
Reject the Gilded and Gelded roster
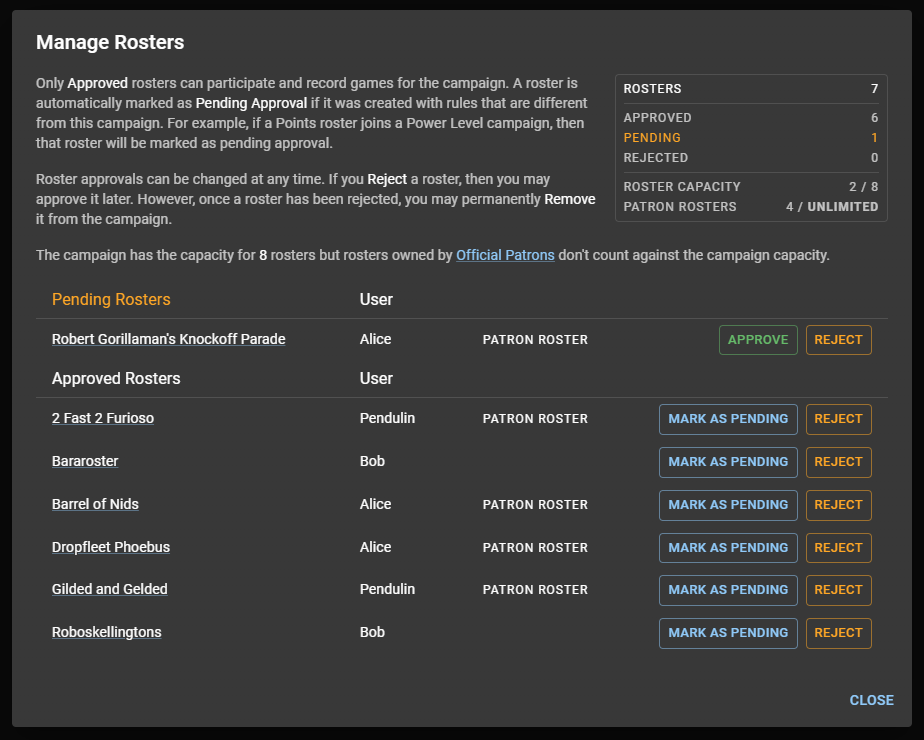tap(838, 590)
